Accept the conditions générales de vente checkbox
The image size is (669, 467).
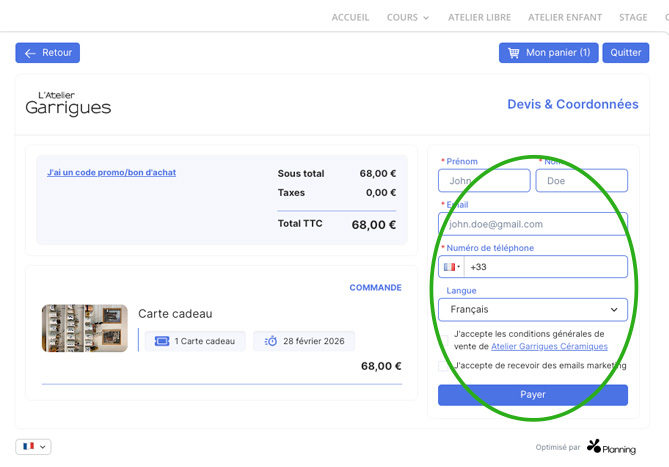coord(444,340)
